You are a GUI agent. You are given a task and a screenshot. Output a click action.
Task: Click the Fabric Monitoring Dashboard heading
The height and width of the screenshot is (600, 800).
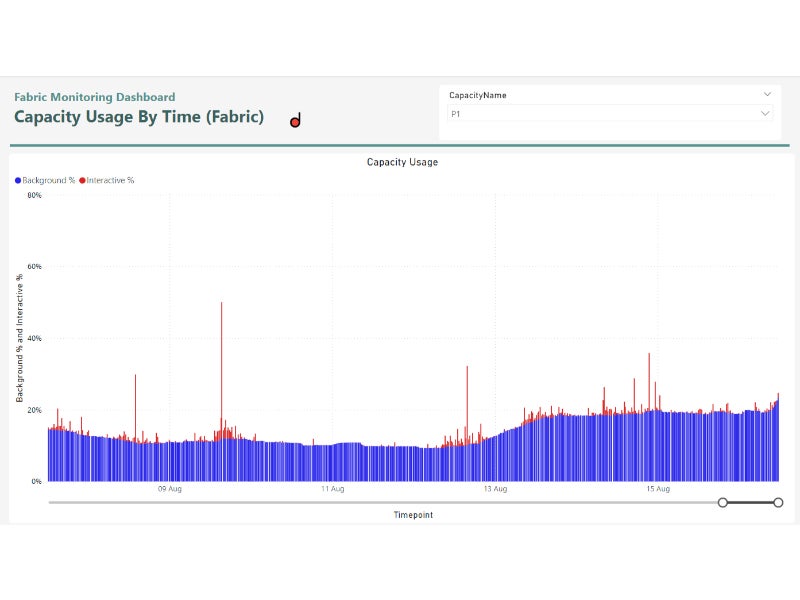pyautogui.click(x=94, y=97)
